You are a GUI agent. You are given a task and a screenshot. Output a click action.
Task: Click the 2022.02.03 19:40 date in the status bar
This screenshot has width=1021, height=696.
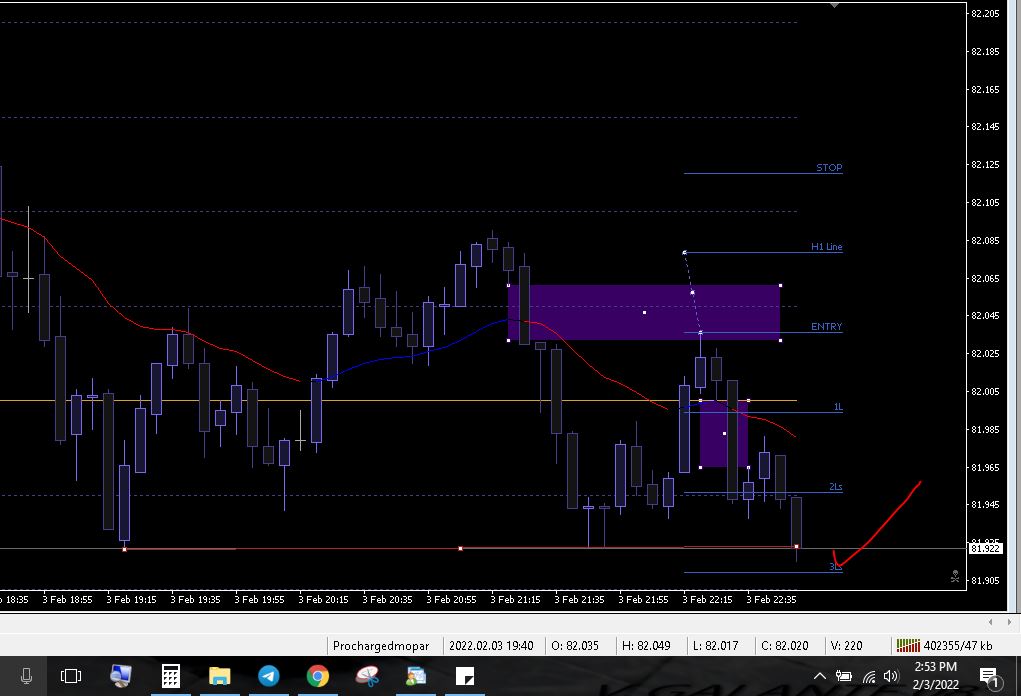(491, 646)
